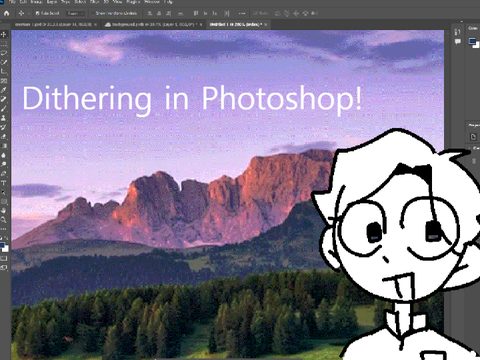This screenshot has width=480, height=360.
Task: Select the Move tool in the toolbar
Action: tap(4, 34)
